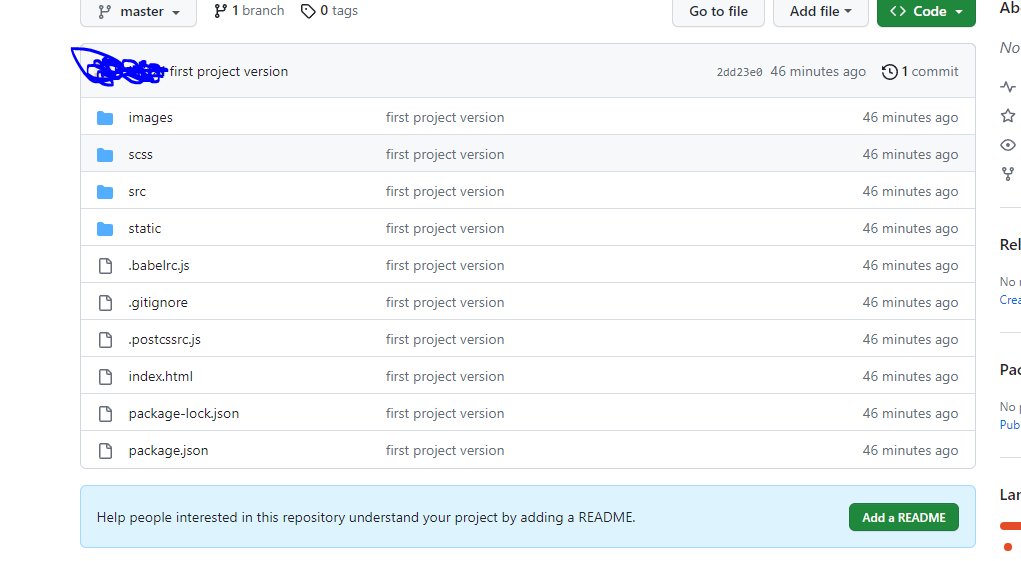
Task: Click the code brackets icon on Code button
Action: click(x=898, y=11)
